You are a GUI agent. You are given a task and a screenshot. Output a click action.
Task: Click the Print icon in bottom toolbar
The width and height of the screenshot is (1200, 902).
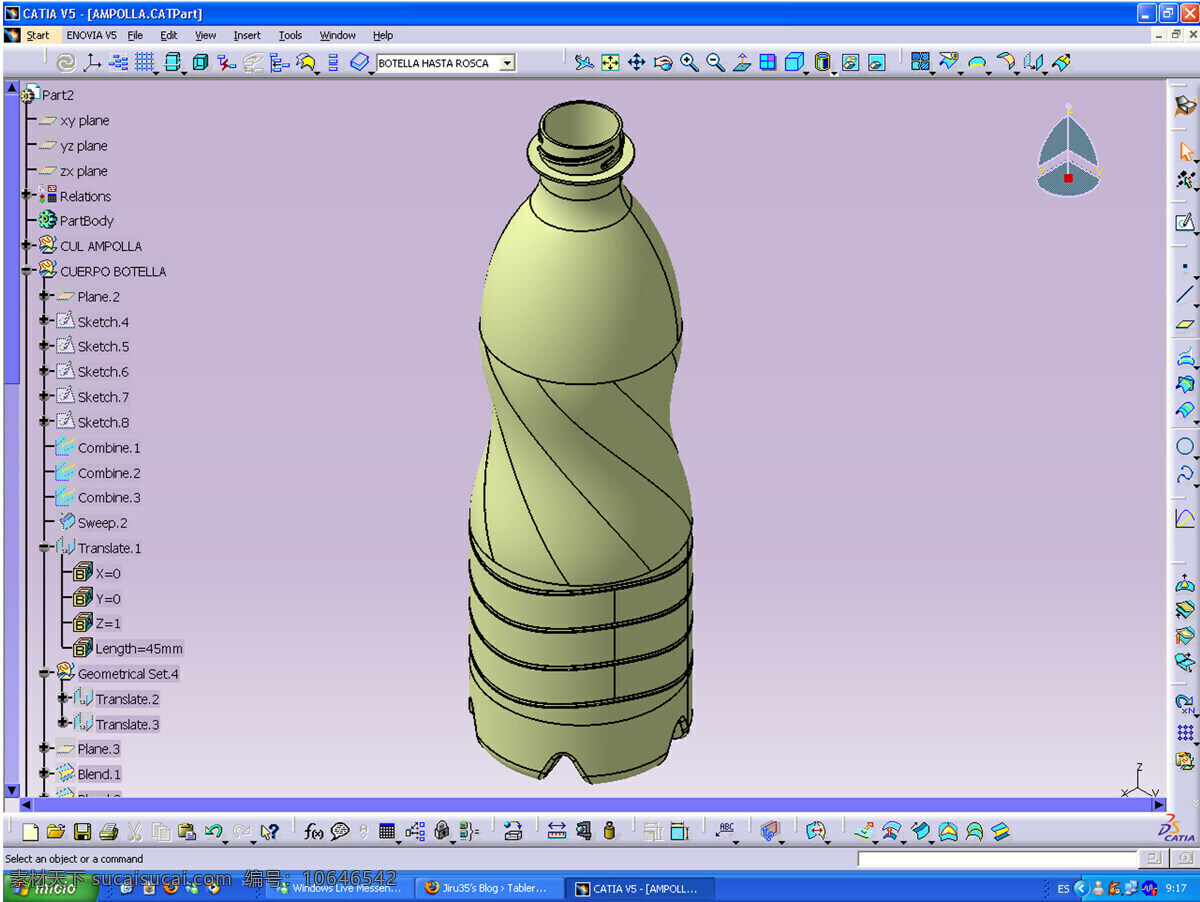click(109, 831)
